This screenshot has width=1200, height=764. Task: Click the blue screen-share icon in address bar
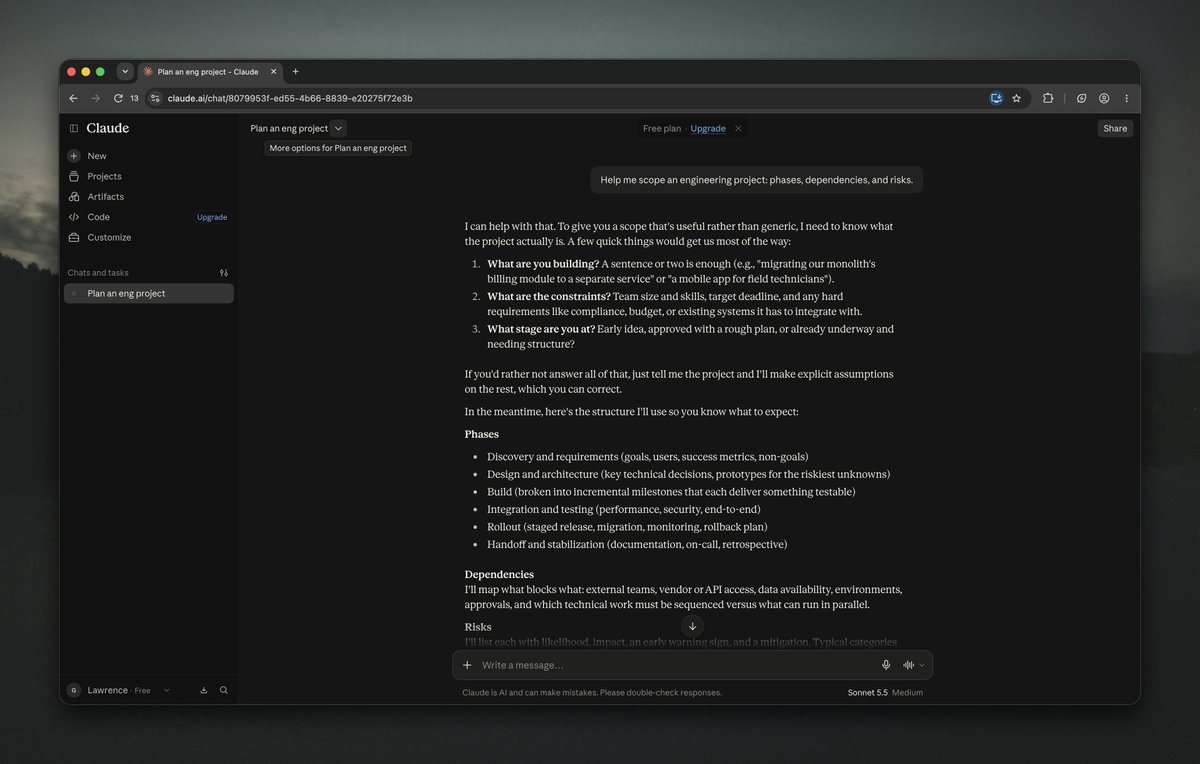pos(996,98)
